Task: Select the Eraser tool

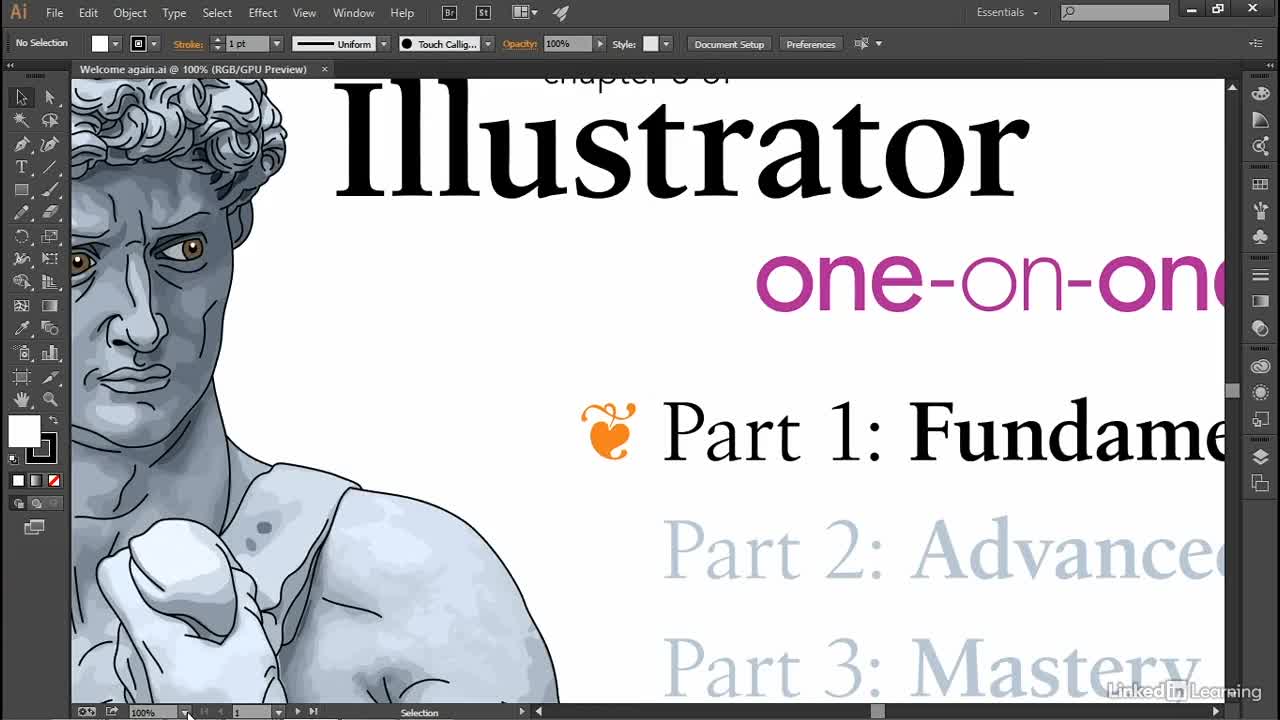Action: [x=50, y=213]
